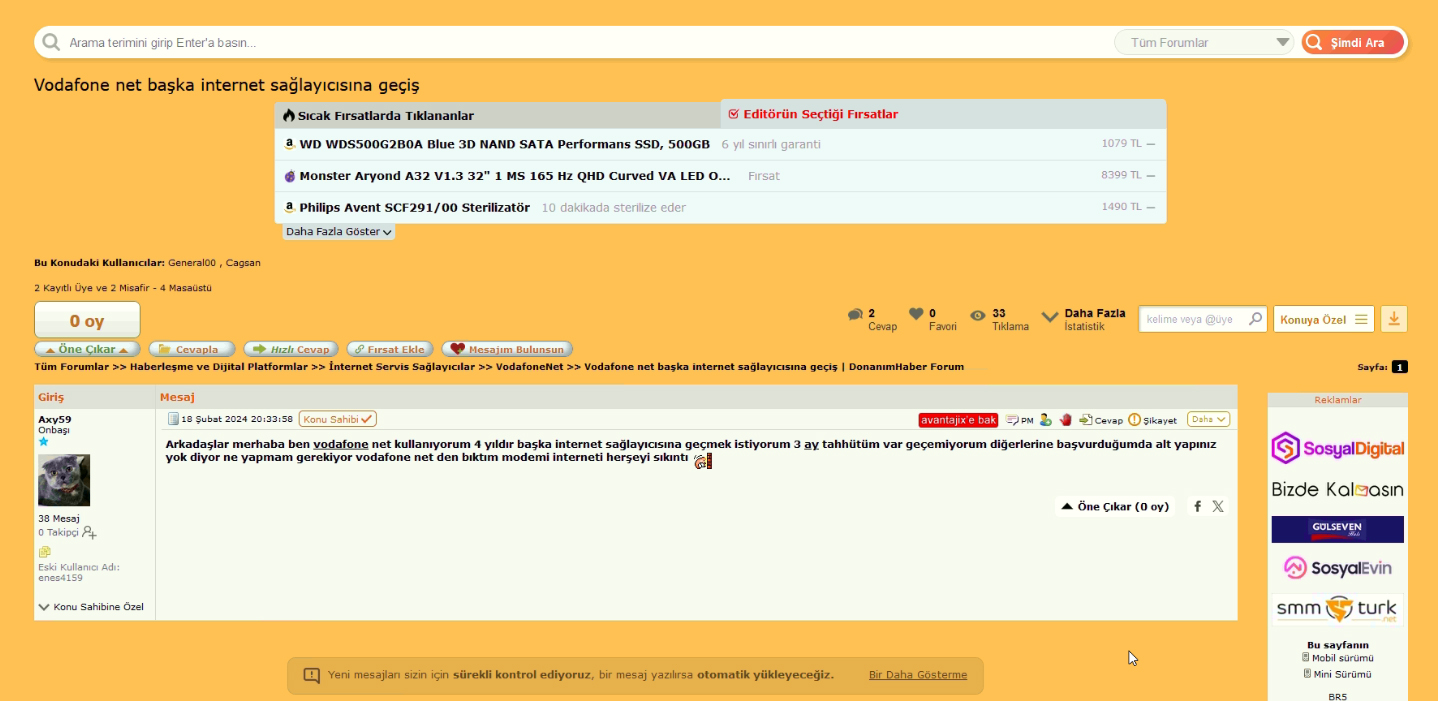Screen dimensions: 1438x701
Task: Open user Cagsan's profile link
Action: pyautogui.click(x=243, y=263)
